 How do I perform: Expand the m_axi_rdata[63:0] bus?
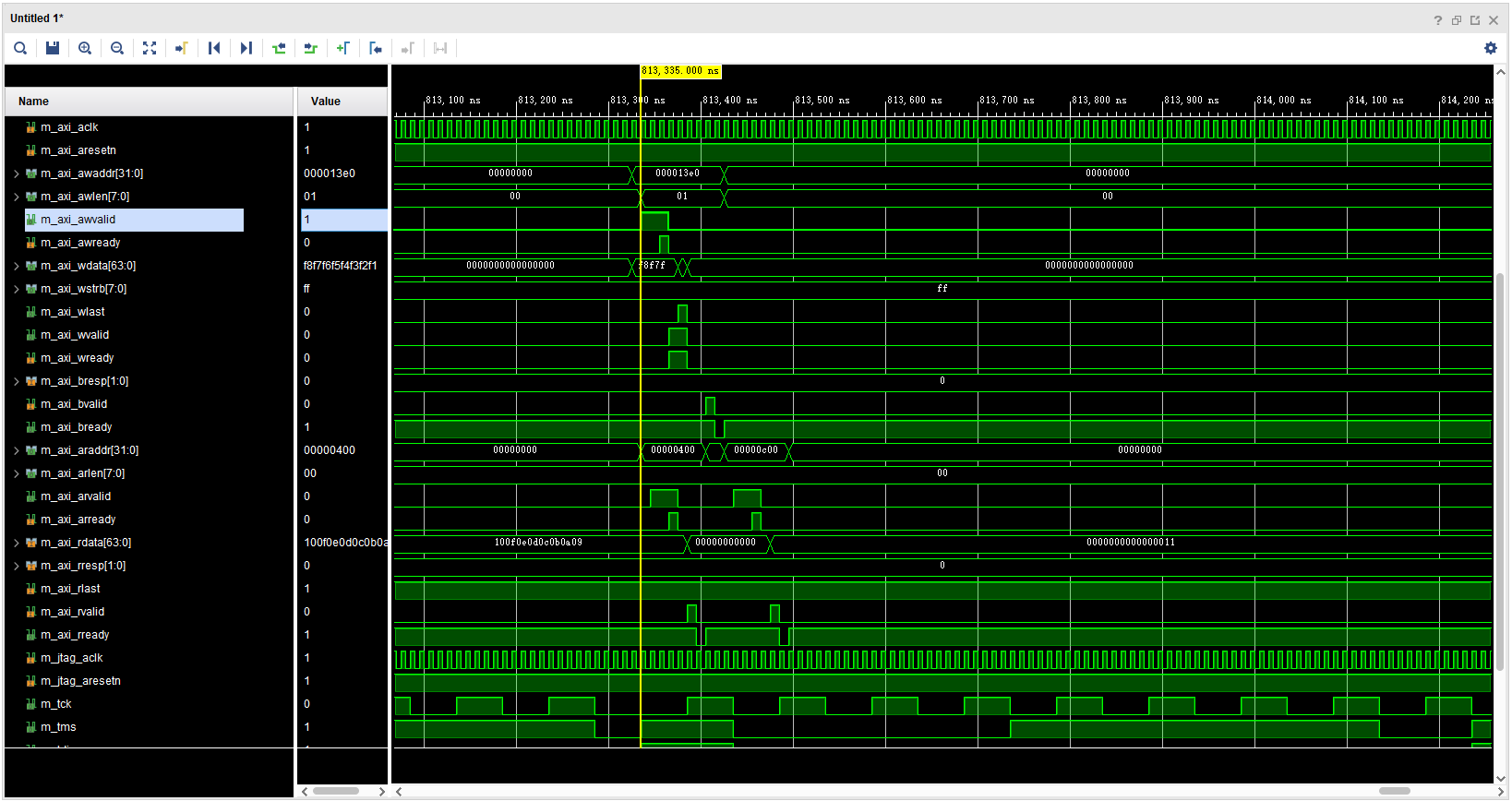tap(16, 543)
